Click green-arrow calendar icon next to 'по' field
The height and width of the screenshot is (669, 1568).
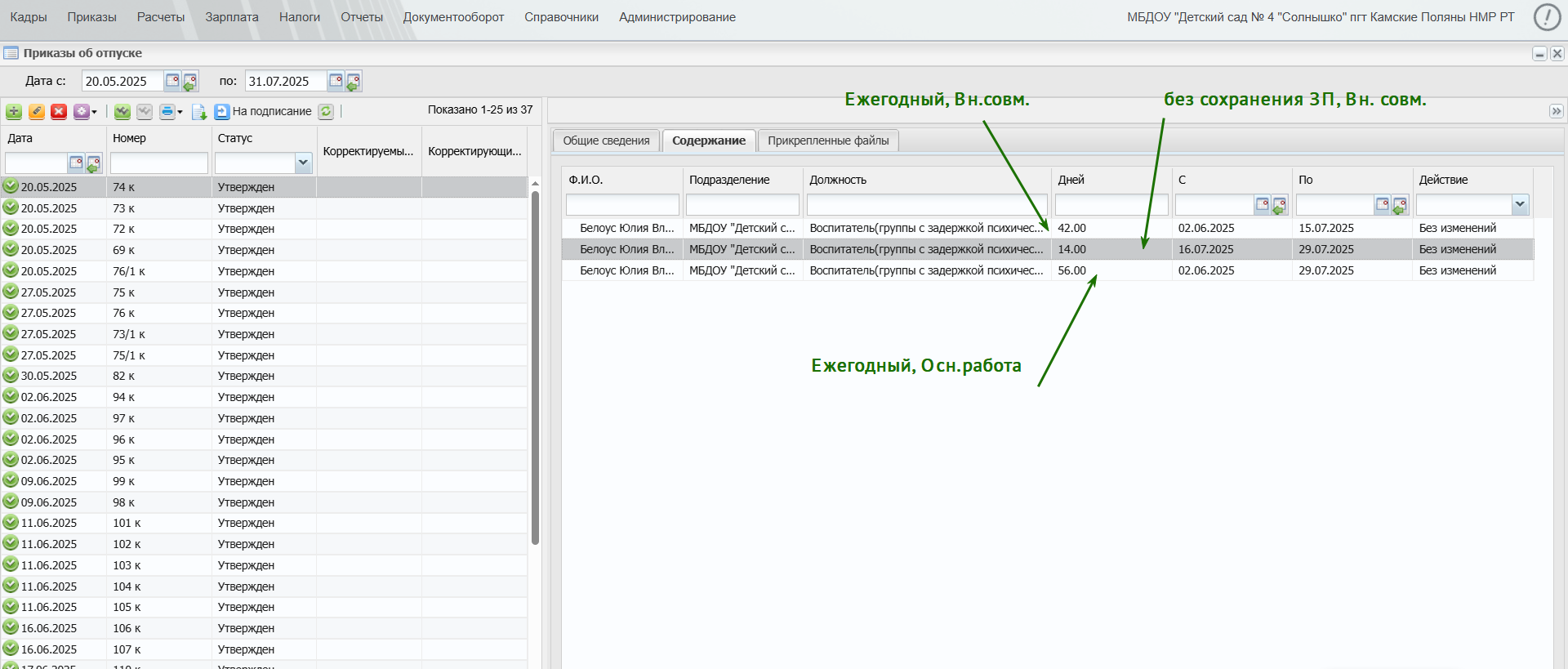point(353,81)
